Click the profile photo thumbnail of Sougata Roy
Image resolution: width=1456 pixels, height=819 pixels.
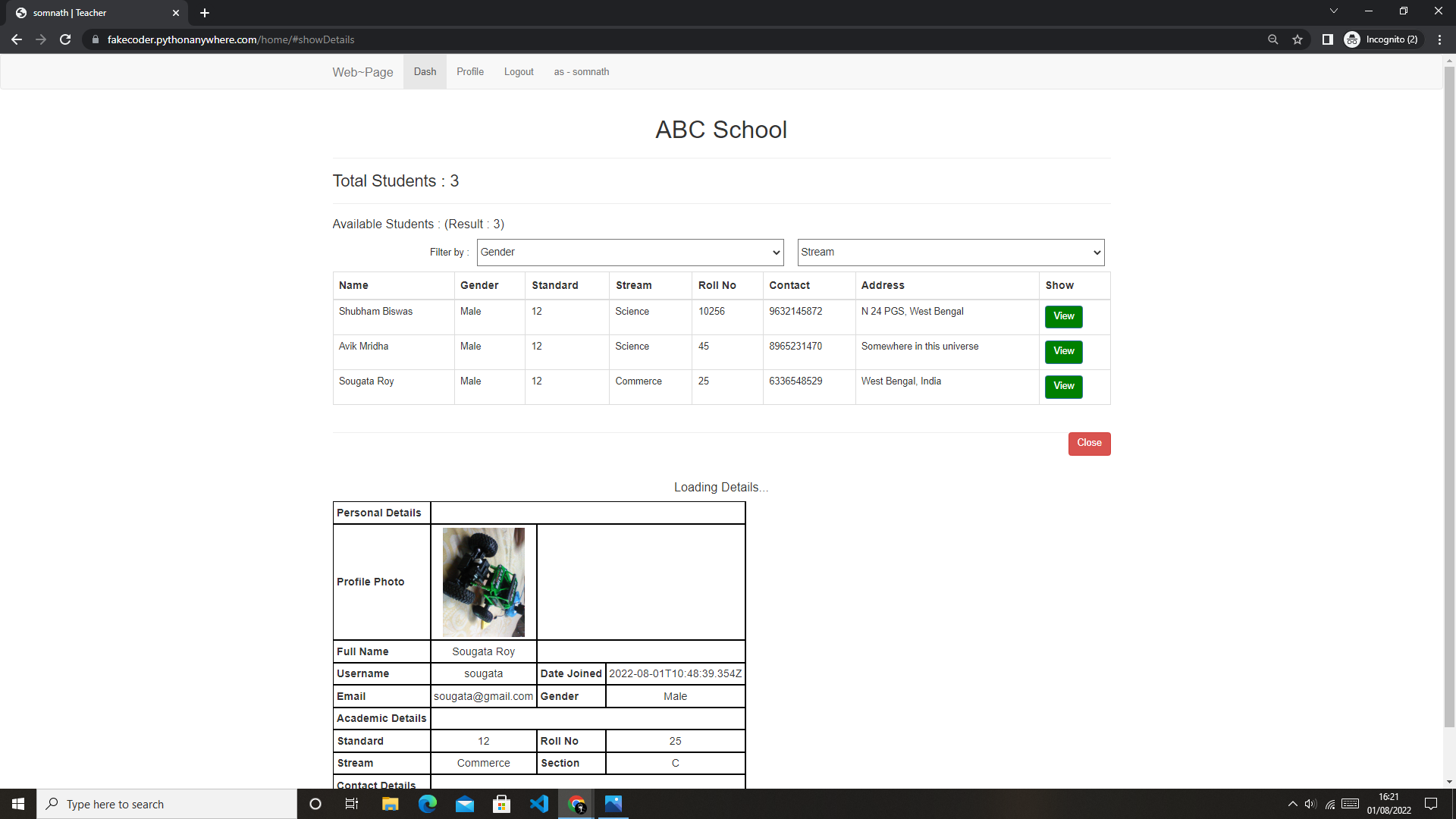point(484,582)
